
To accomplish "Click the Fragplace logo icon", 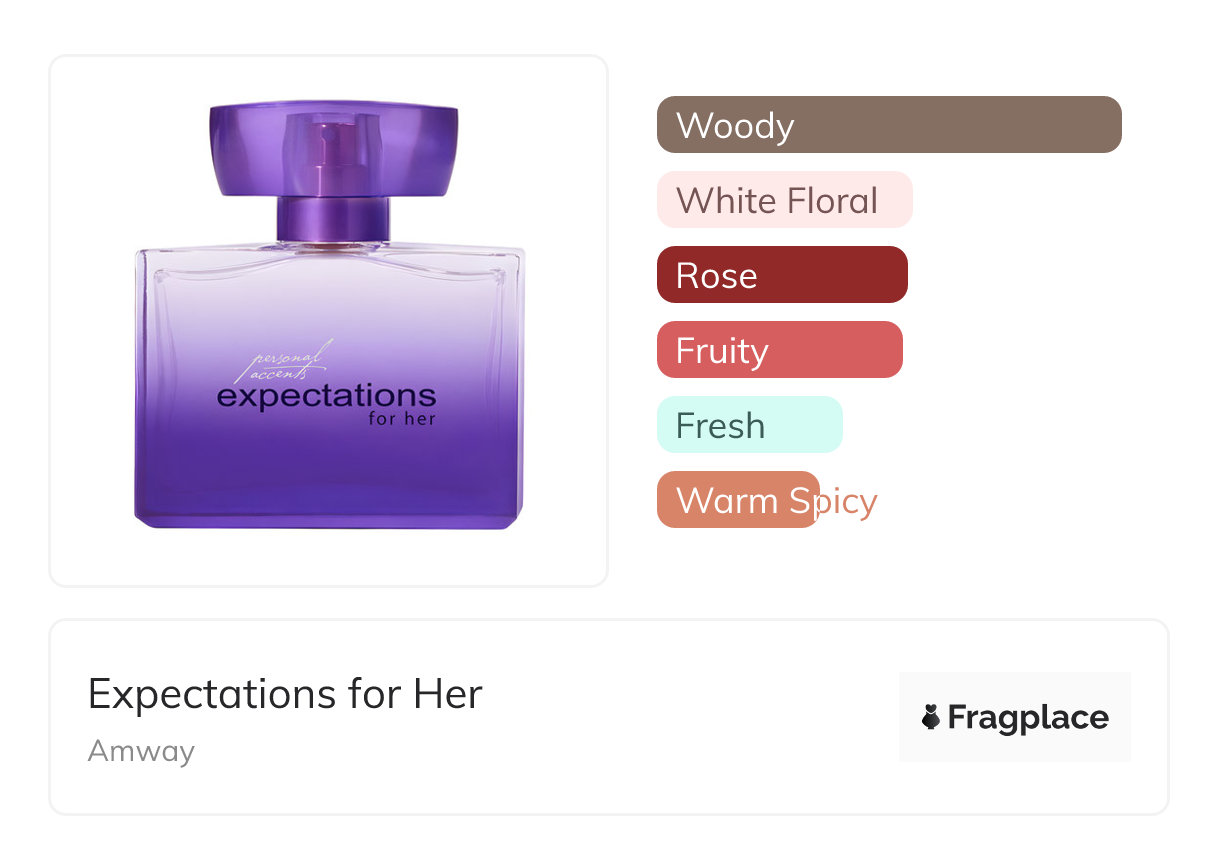I will [931, 717].
